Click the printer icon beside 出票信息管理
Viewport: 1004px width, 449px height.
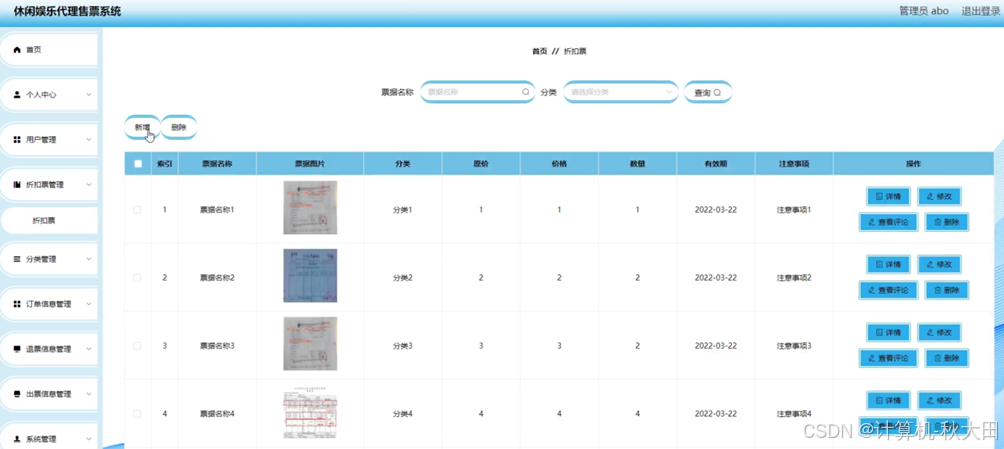point(17,394)
